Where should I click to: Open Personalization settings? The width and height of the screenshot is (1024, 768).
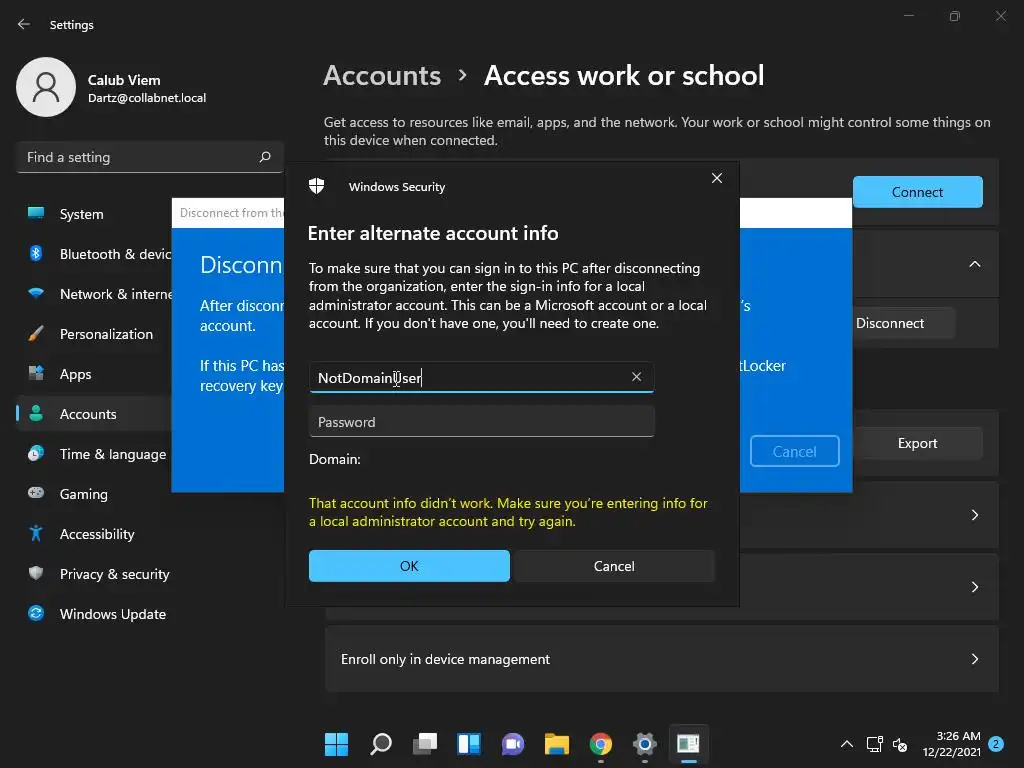(x=106, y=334)
